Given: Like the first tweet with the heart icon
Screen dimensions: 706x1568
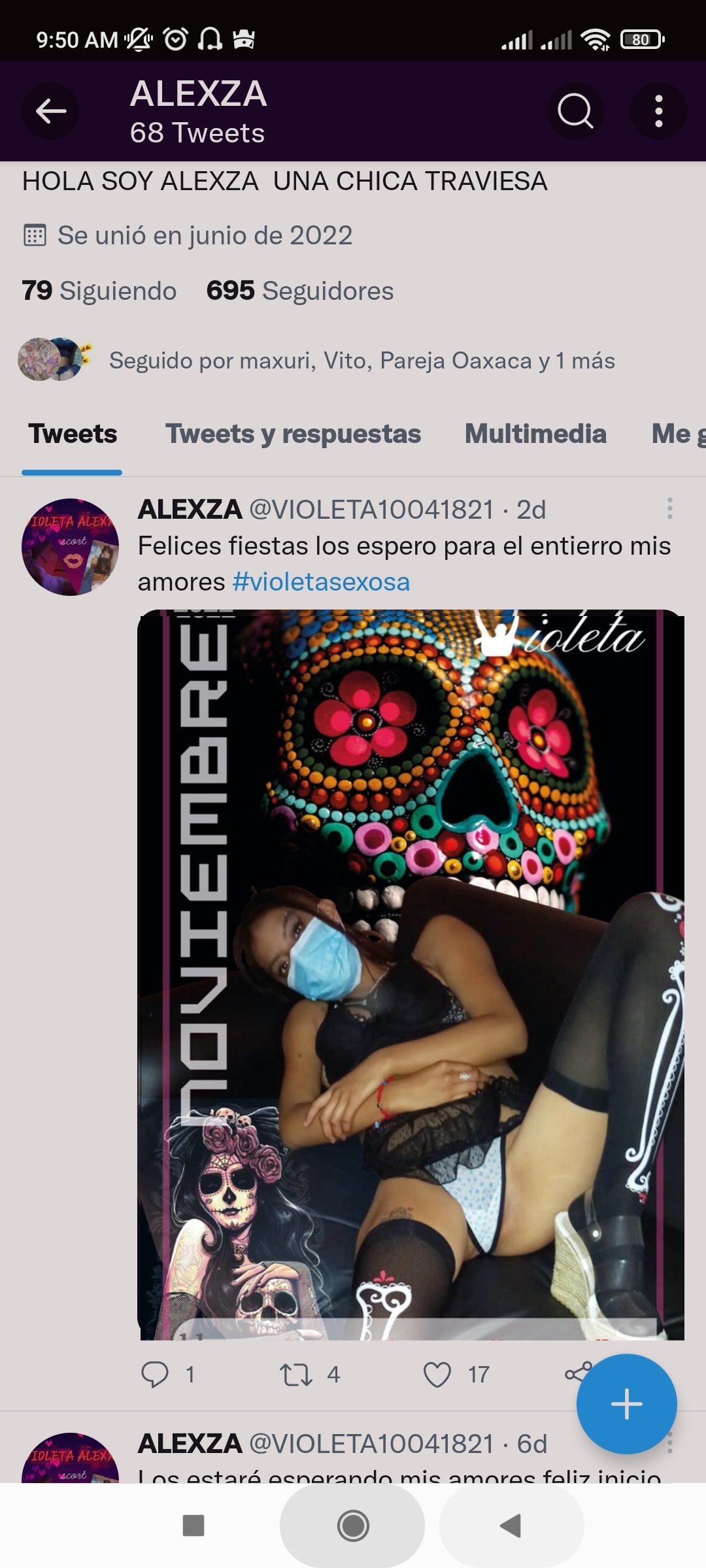Looking at the screenshot, I should coord(437,1375).
